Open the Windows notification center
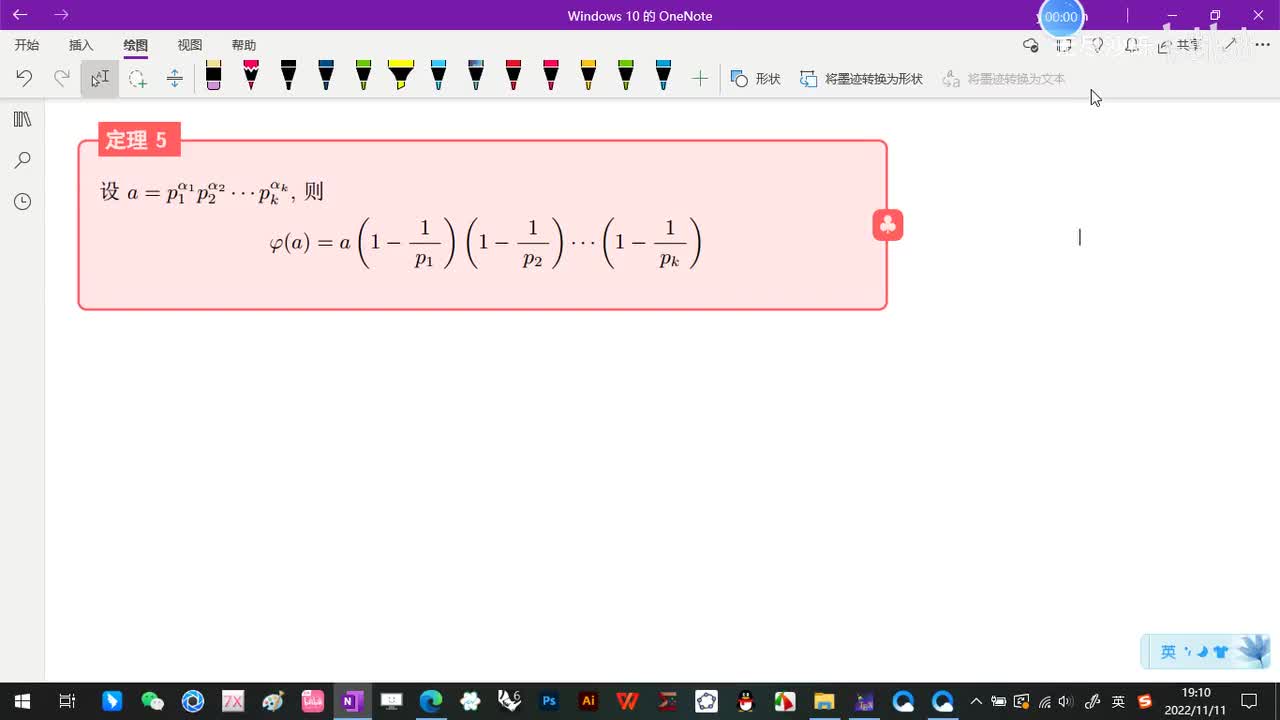This screenshot has width=1280, height=720. (x=1249, y=701)
